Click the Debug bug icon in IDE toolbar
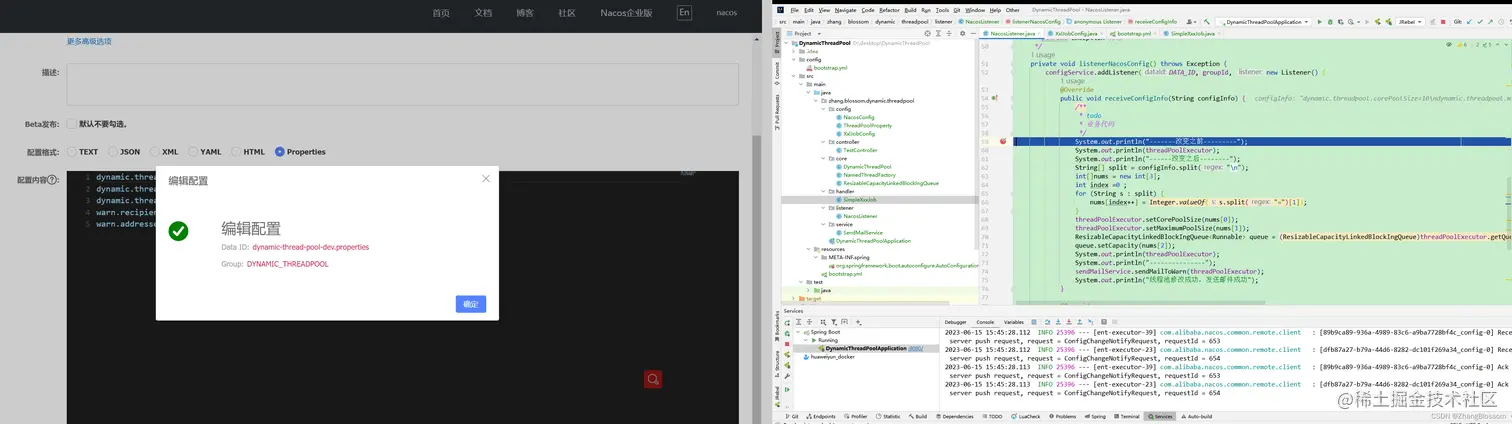The height and width of the screenshot is (424, 1512). [x=1330, y=22]
